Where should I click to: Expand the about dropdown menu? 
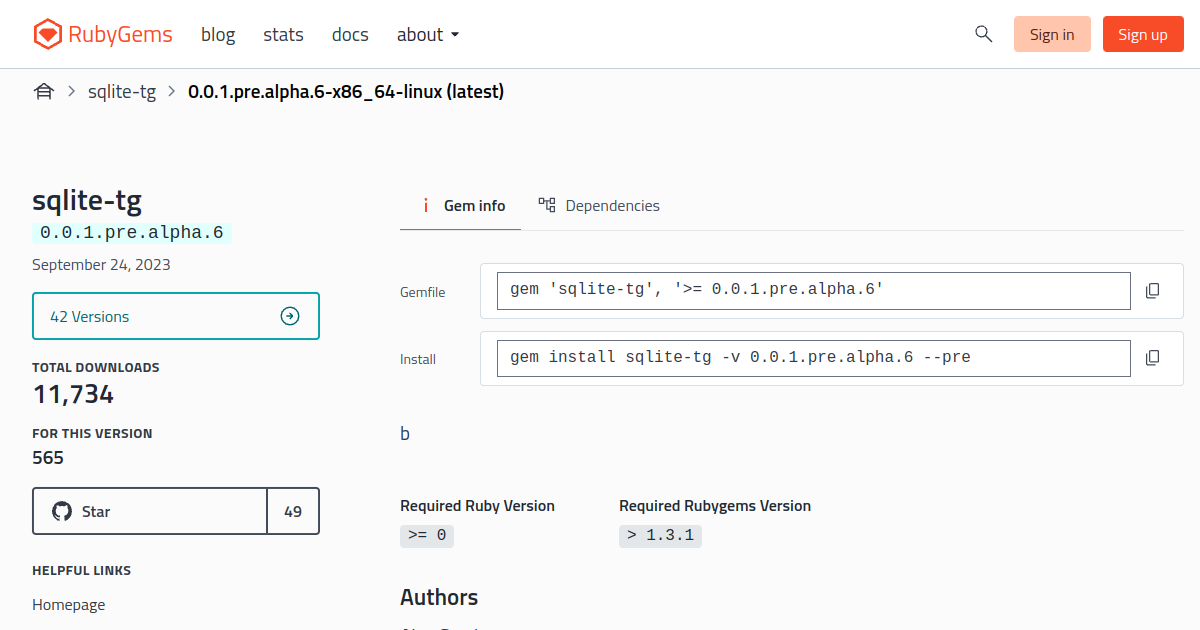click(x=428, y=35)
